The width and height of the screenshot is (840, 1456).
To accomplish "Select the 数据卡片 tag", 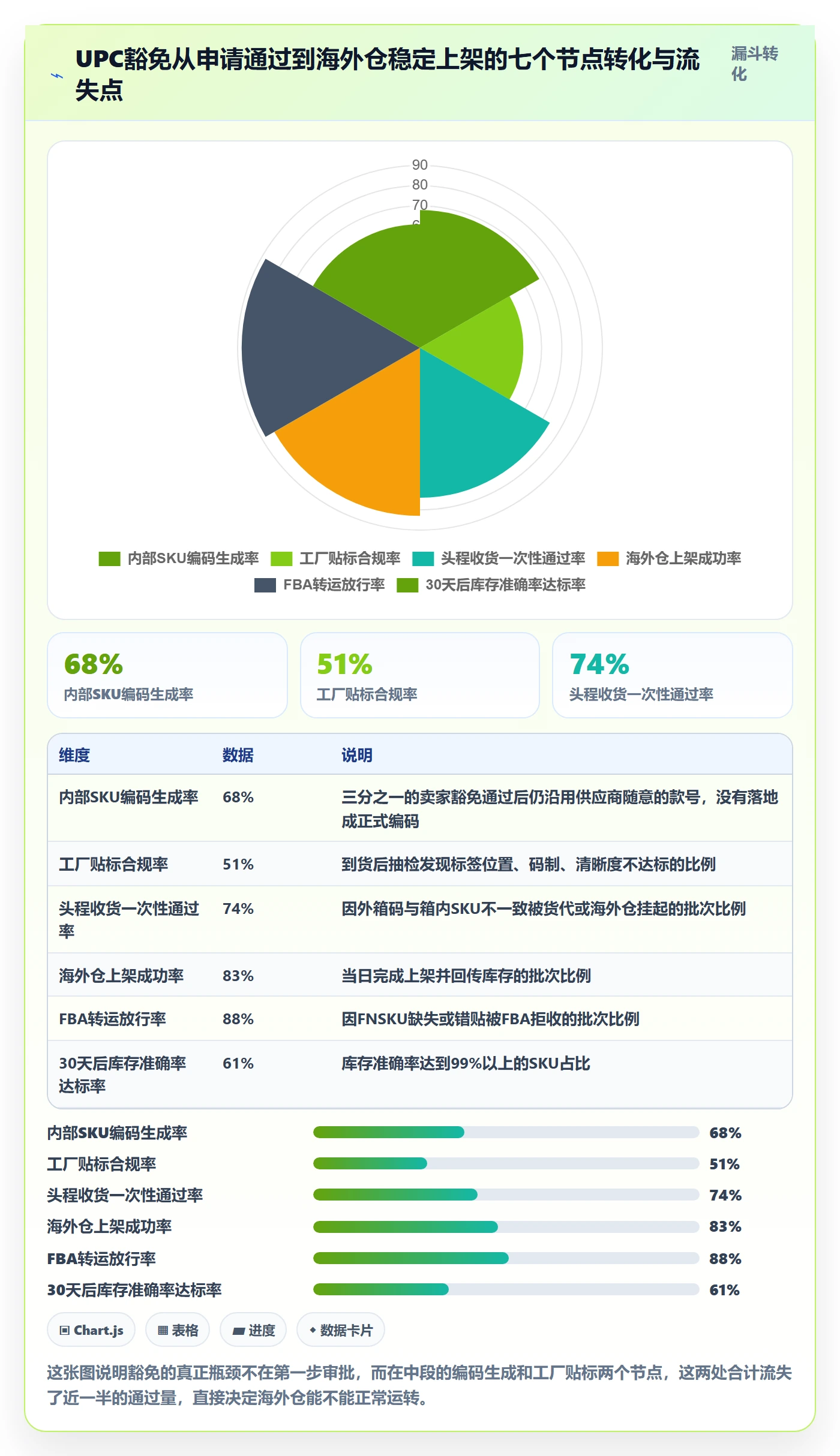I will pyautogui.click(x=341, y=1330).
